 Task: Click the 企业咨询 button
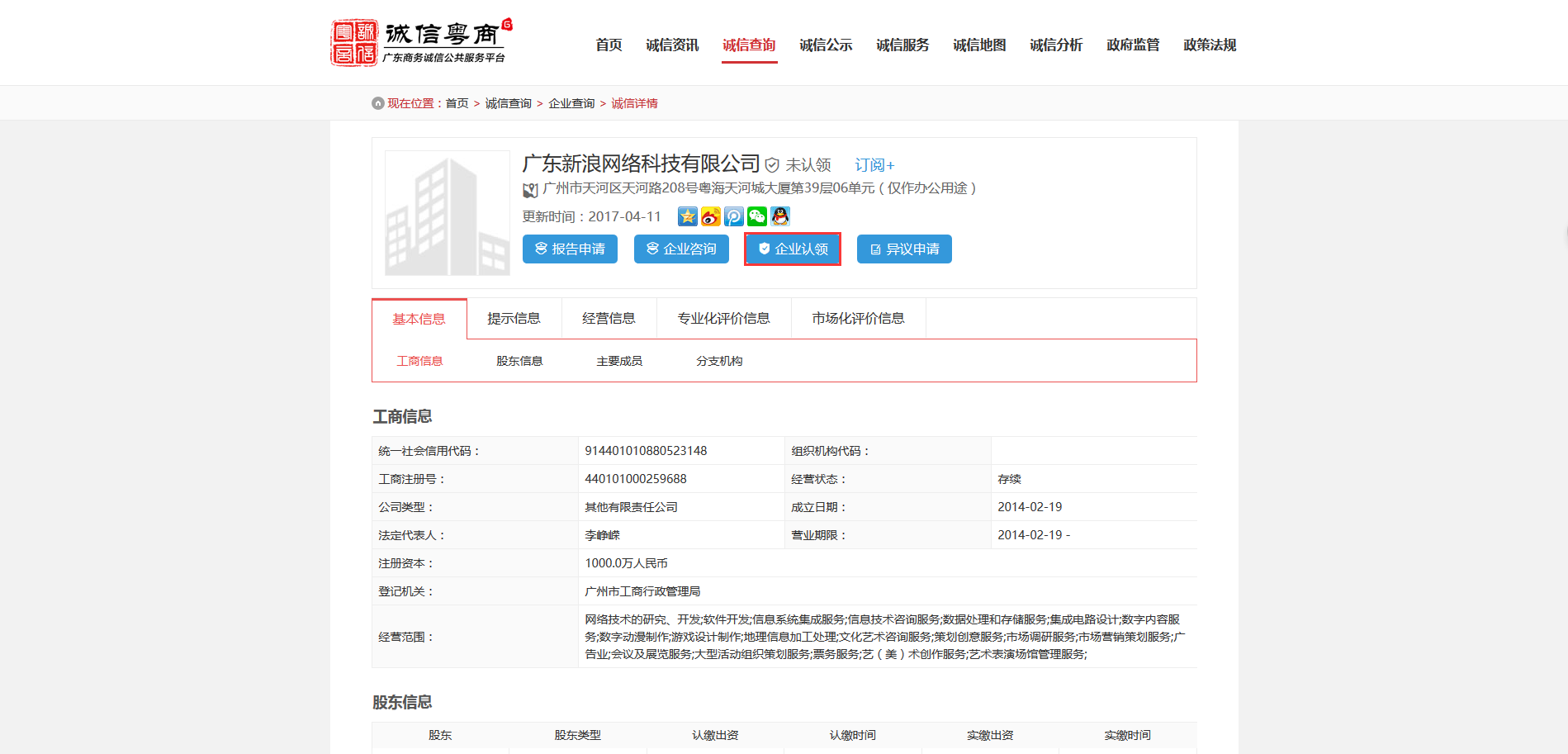(x=681, y=249)
